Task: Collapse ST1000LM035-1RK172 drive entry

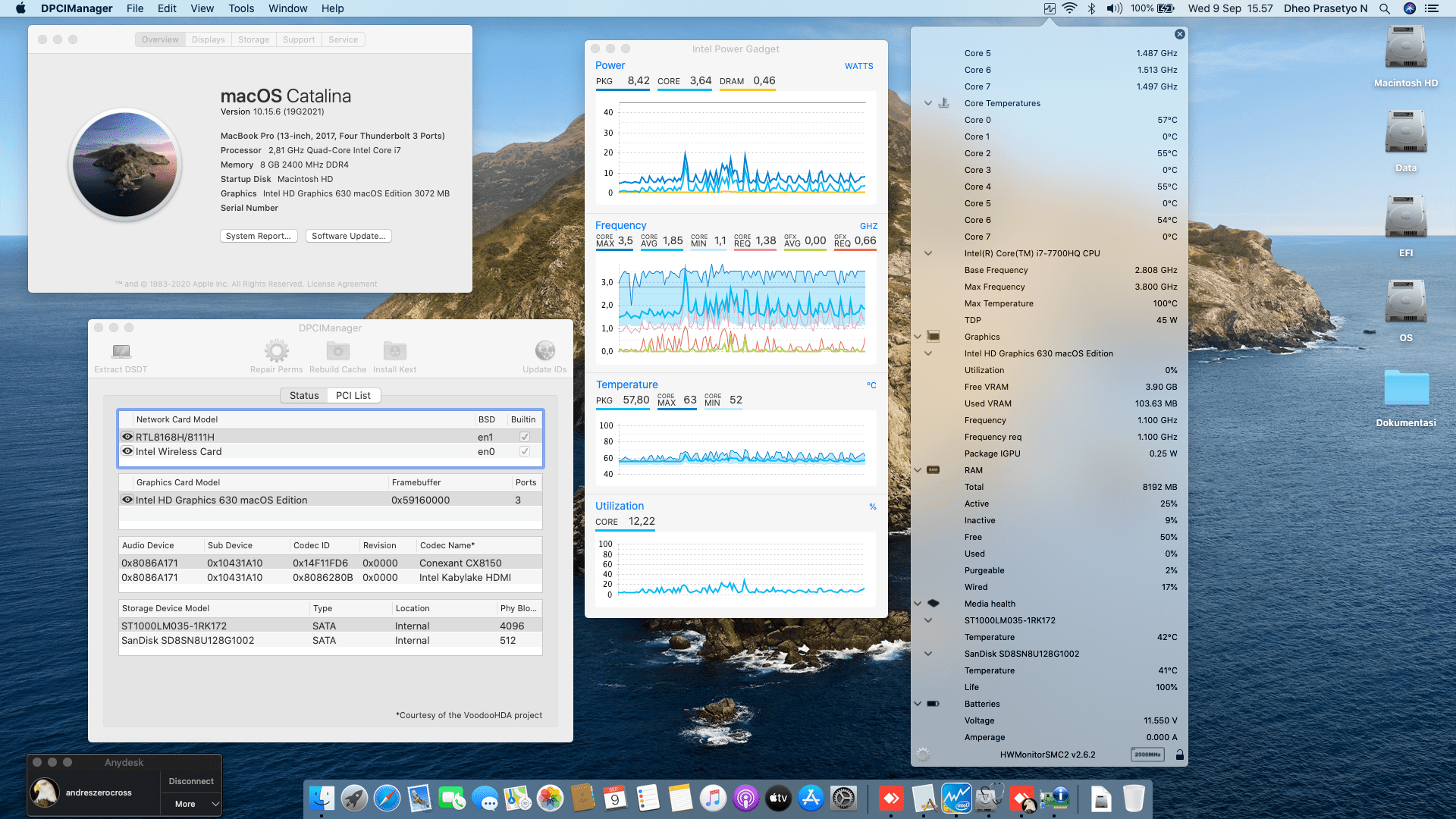Action: tap(927, 620)
